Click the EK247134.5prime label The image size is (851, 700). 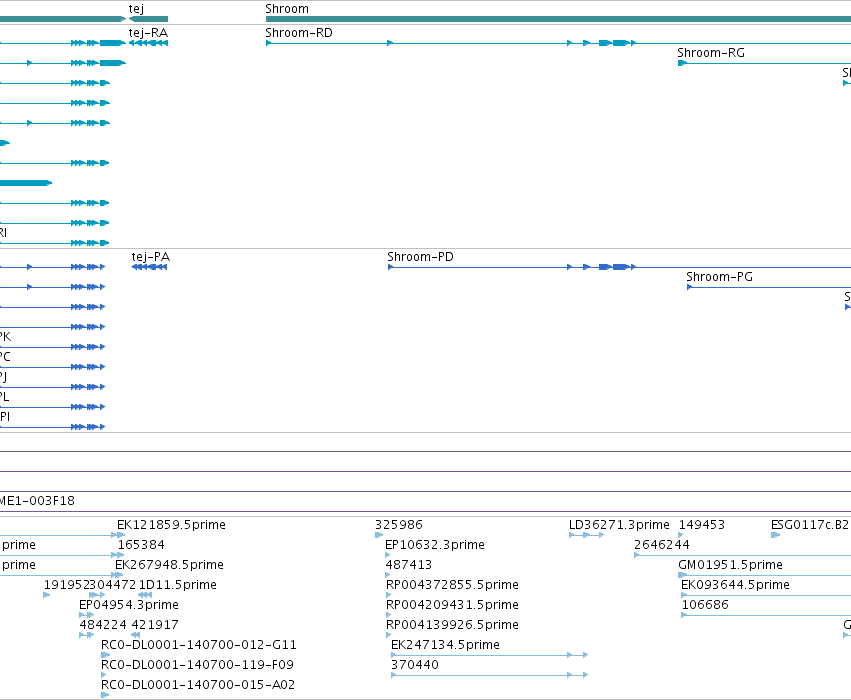point(445,645)
